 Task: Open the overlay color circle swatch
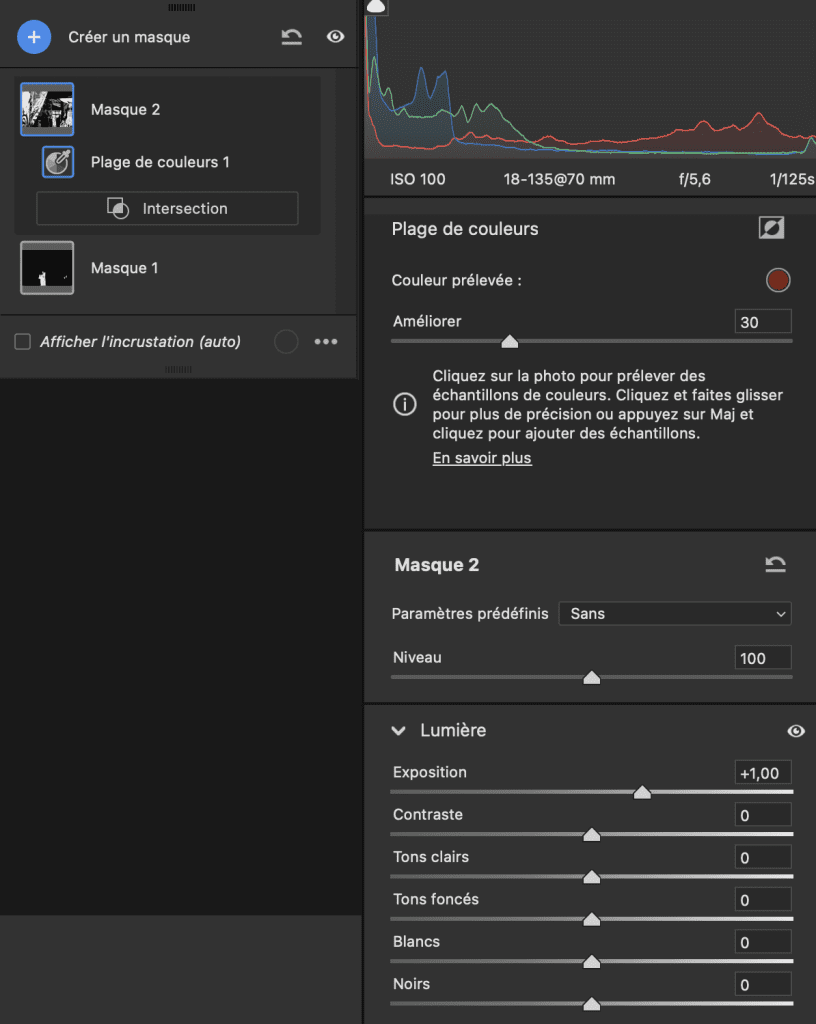pos(286,342)
